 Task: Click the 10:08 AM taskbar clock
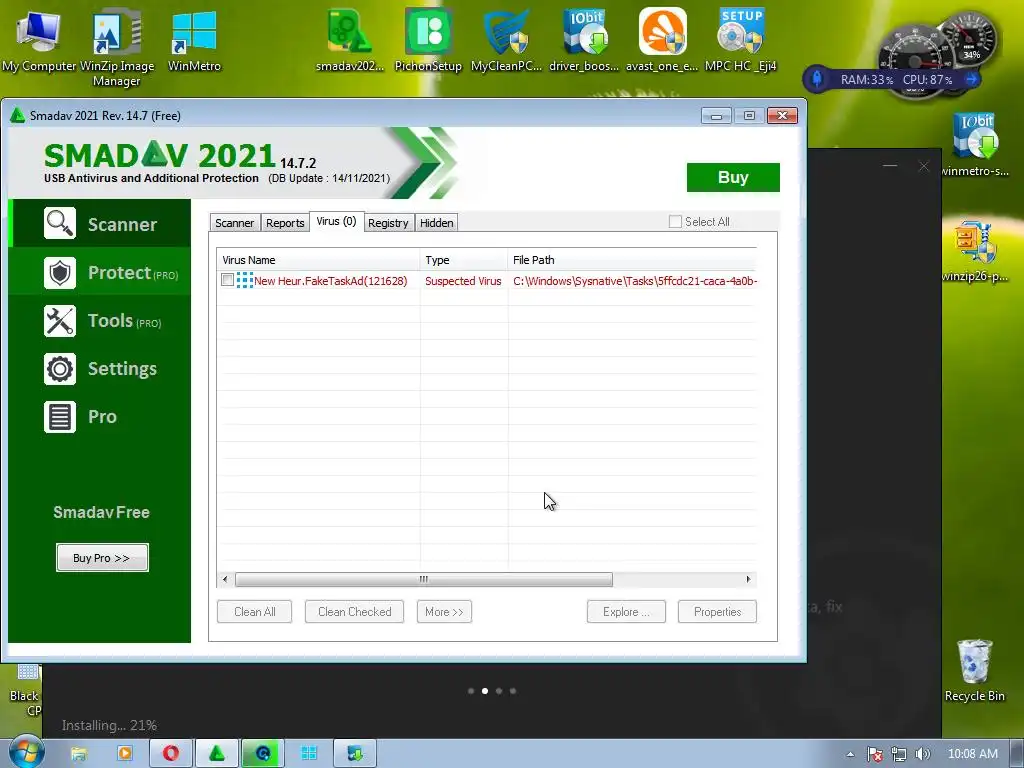[972, 754]
